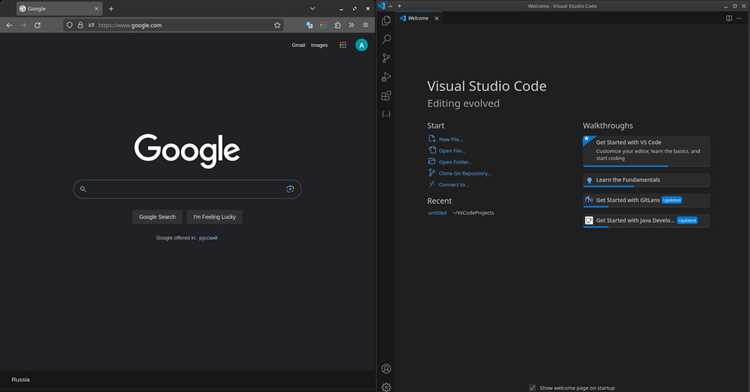Open the Extensions view in VS Code
Viewport: 750px width, 392px height.
(386, 96)
